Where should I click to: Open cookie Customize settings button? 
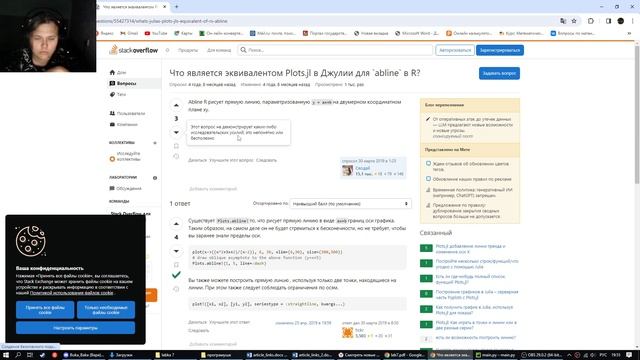(x=76, y=328)
